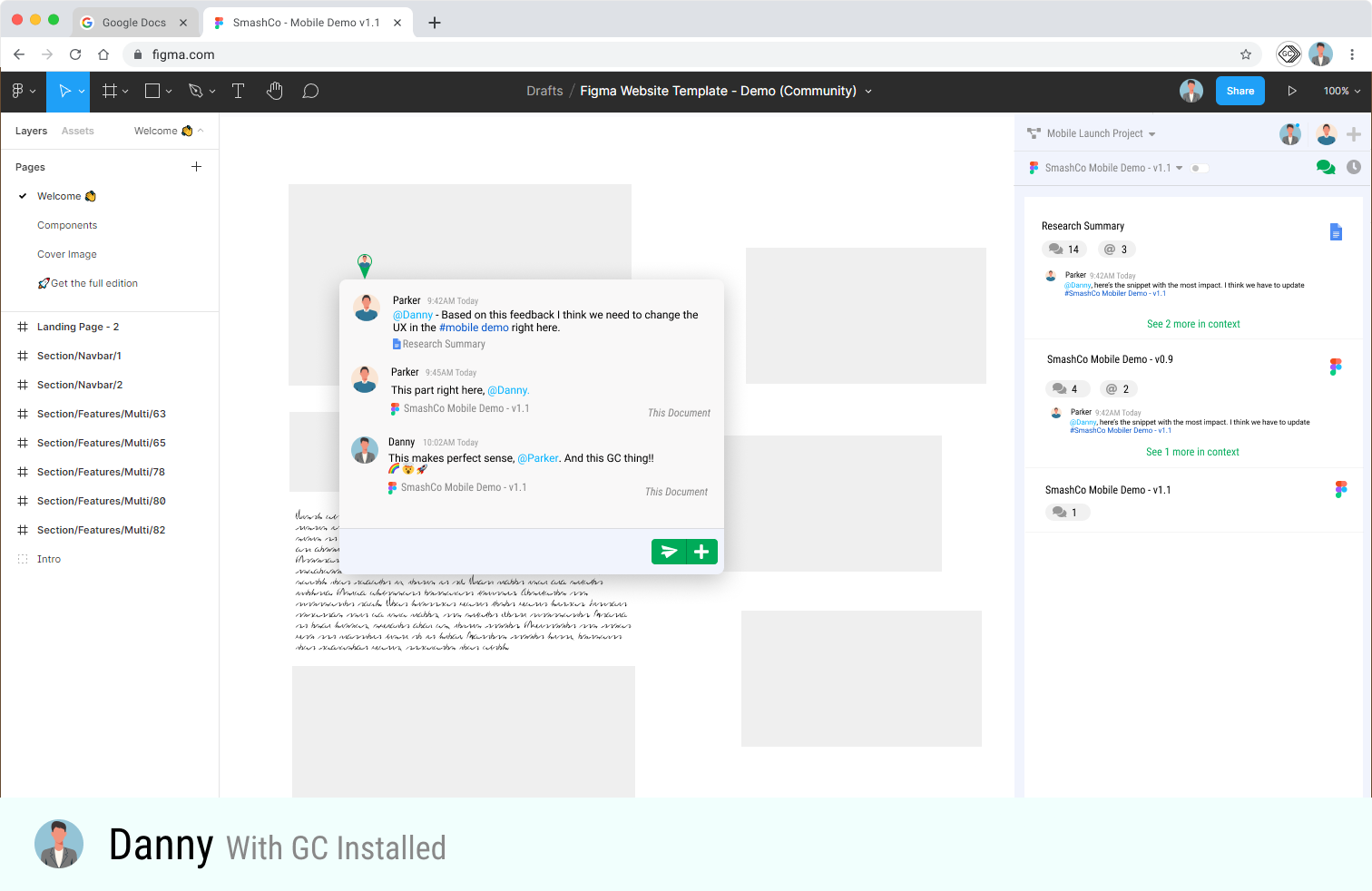Click the GC browser extension icon
The height and width of the screenshot is (891, 1372).
(1289, 54)
